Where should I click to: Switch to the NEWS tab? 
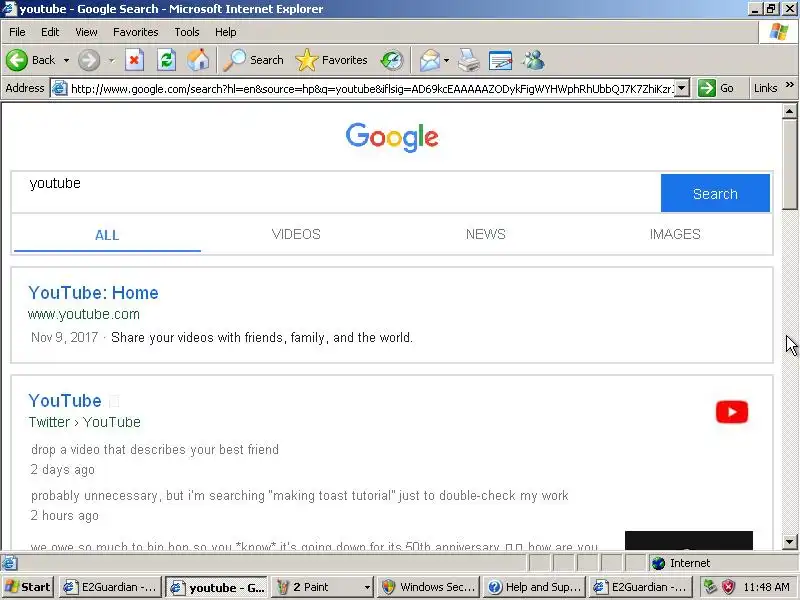tap(486, 234)
